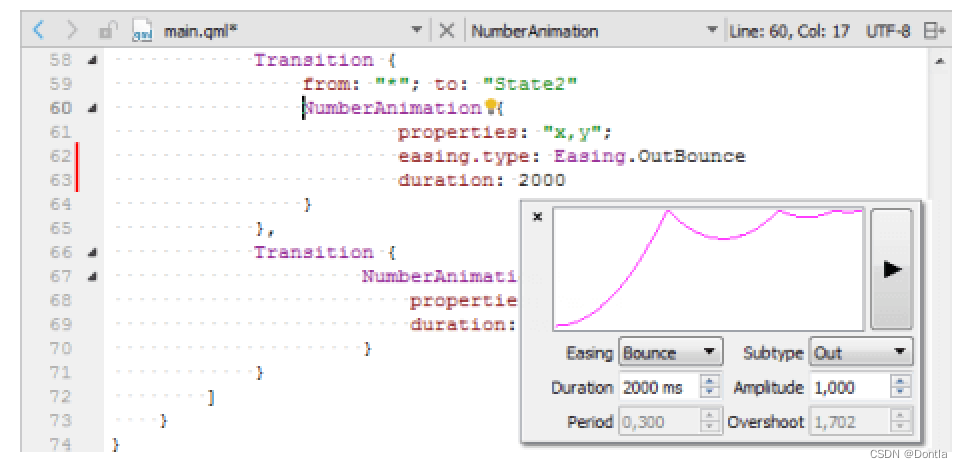Click the UTF-8 encoding label
This screenshot has height=468, width=962.
pyautogui.click(x=888, y=31)
